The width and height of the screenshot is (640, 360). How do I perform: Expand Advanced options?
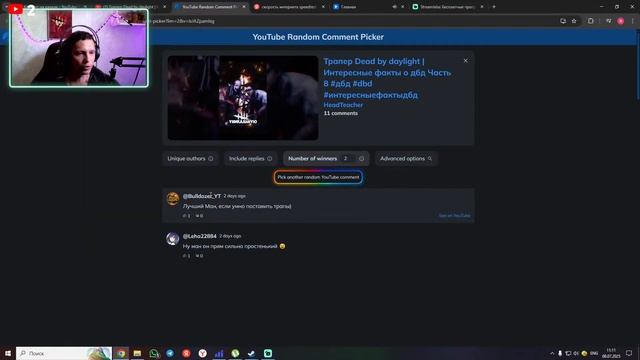[406, 158]
